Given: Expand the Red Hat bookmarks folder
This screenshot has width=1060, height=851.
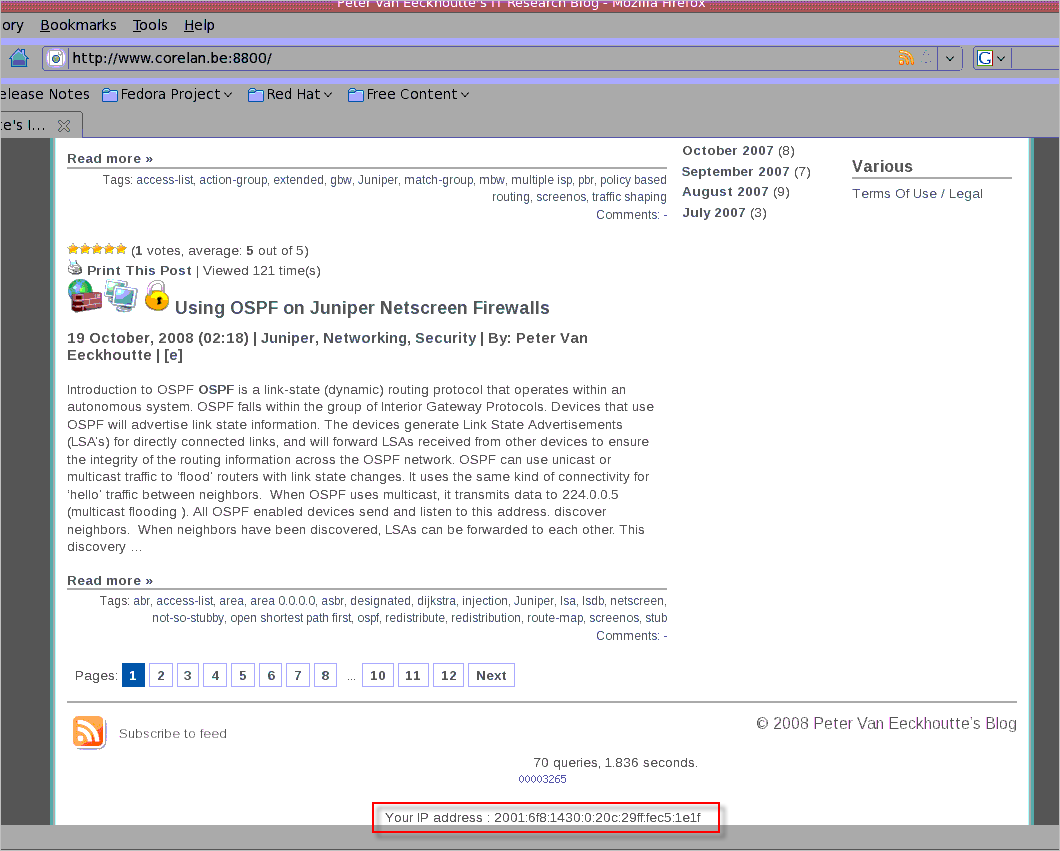Looking at the screenshot, I should pos(291,94).
